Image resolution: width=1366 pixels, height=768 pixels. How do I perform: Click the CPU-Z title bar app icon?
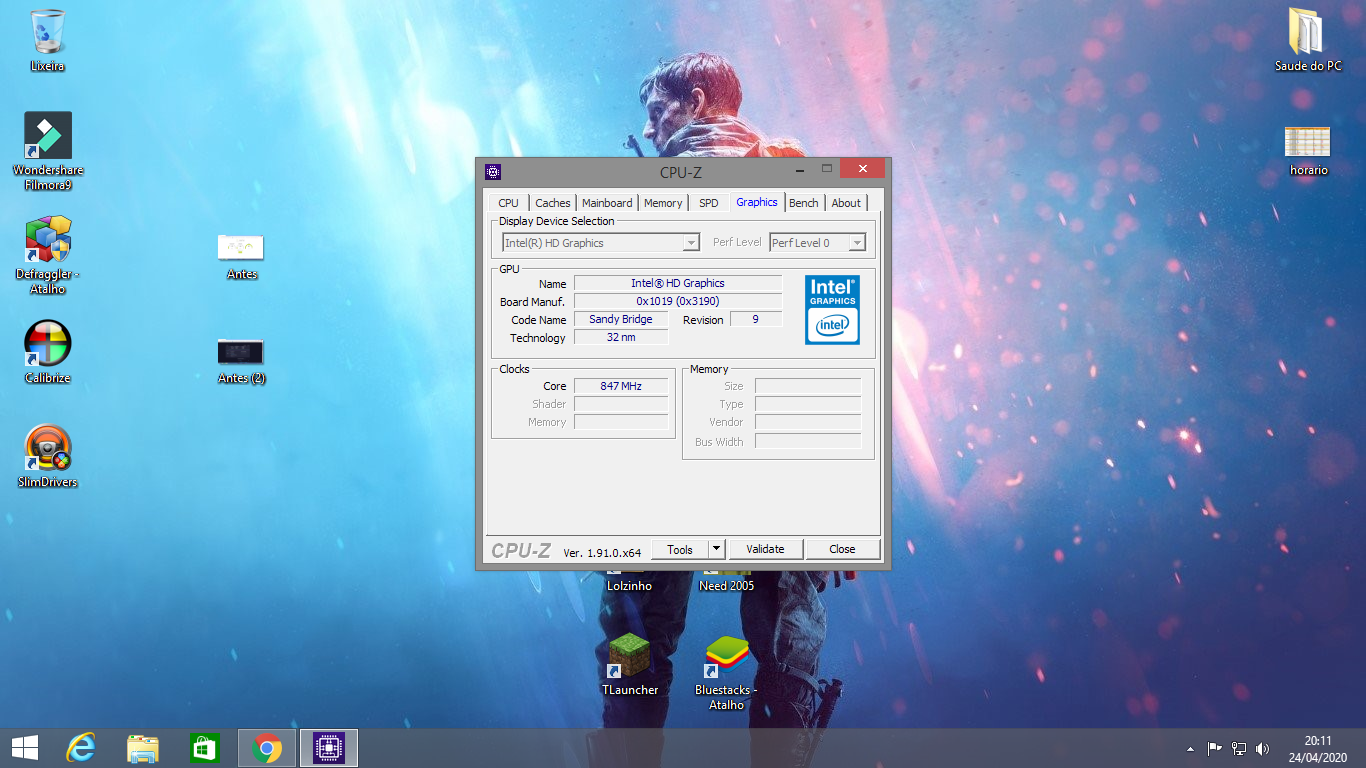pos(492,172)
